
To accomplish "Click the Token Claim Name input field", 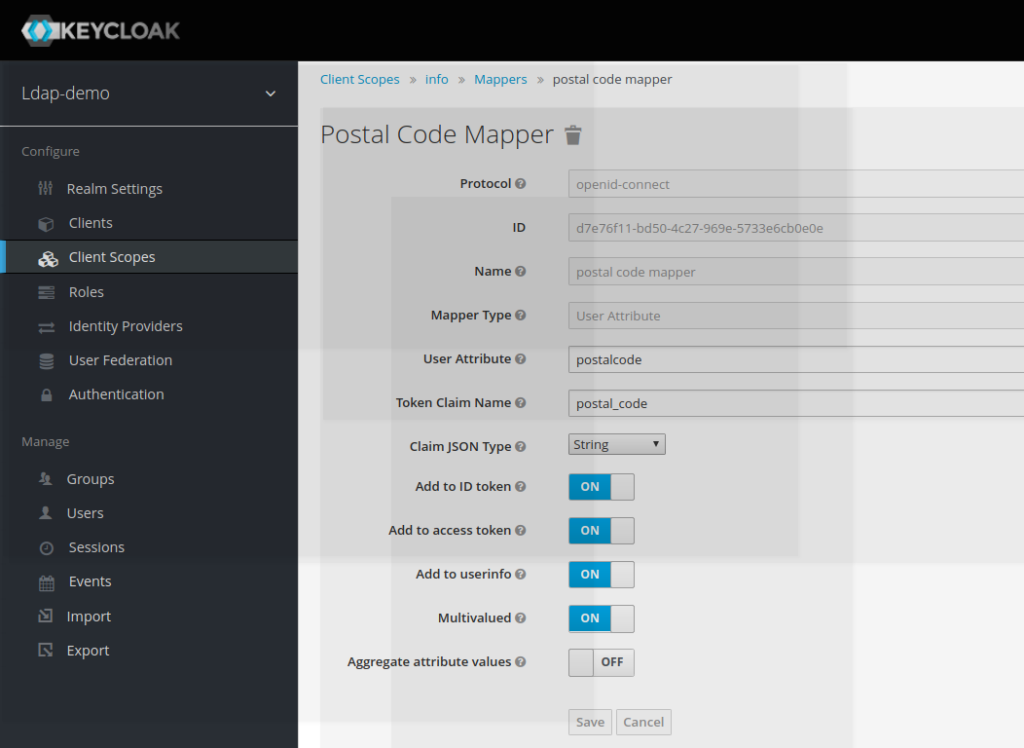I will tap(796, 403).
